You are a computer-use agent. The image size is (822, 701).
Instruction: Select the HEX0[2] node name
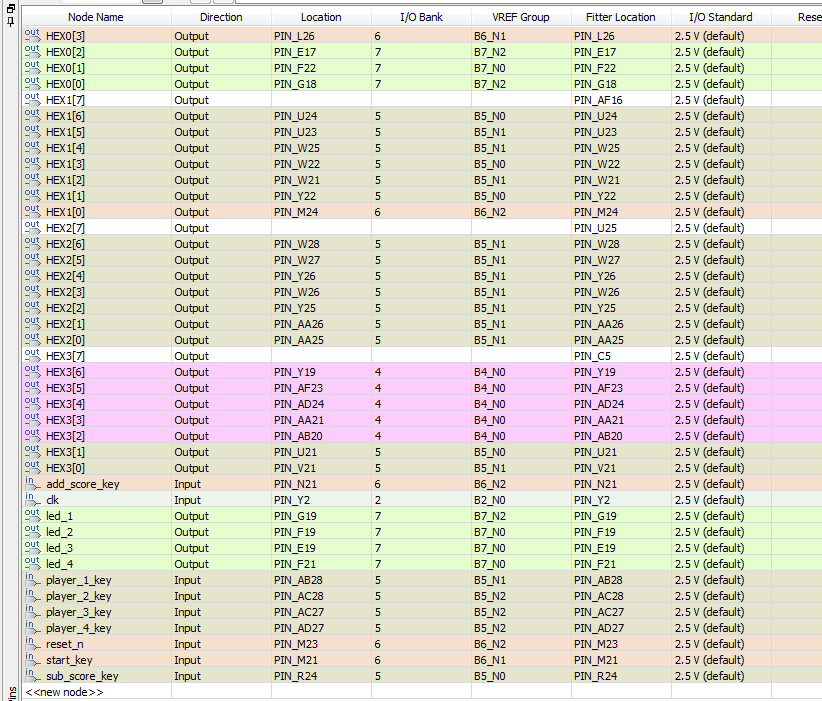tap(65, 52)
